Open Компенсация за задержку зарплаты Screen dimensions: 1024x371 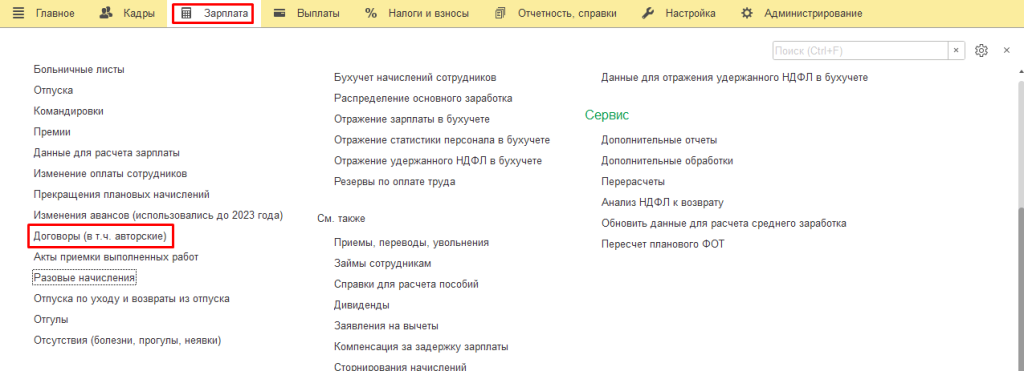pos(421,347)
